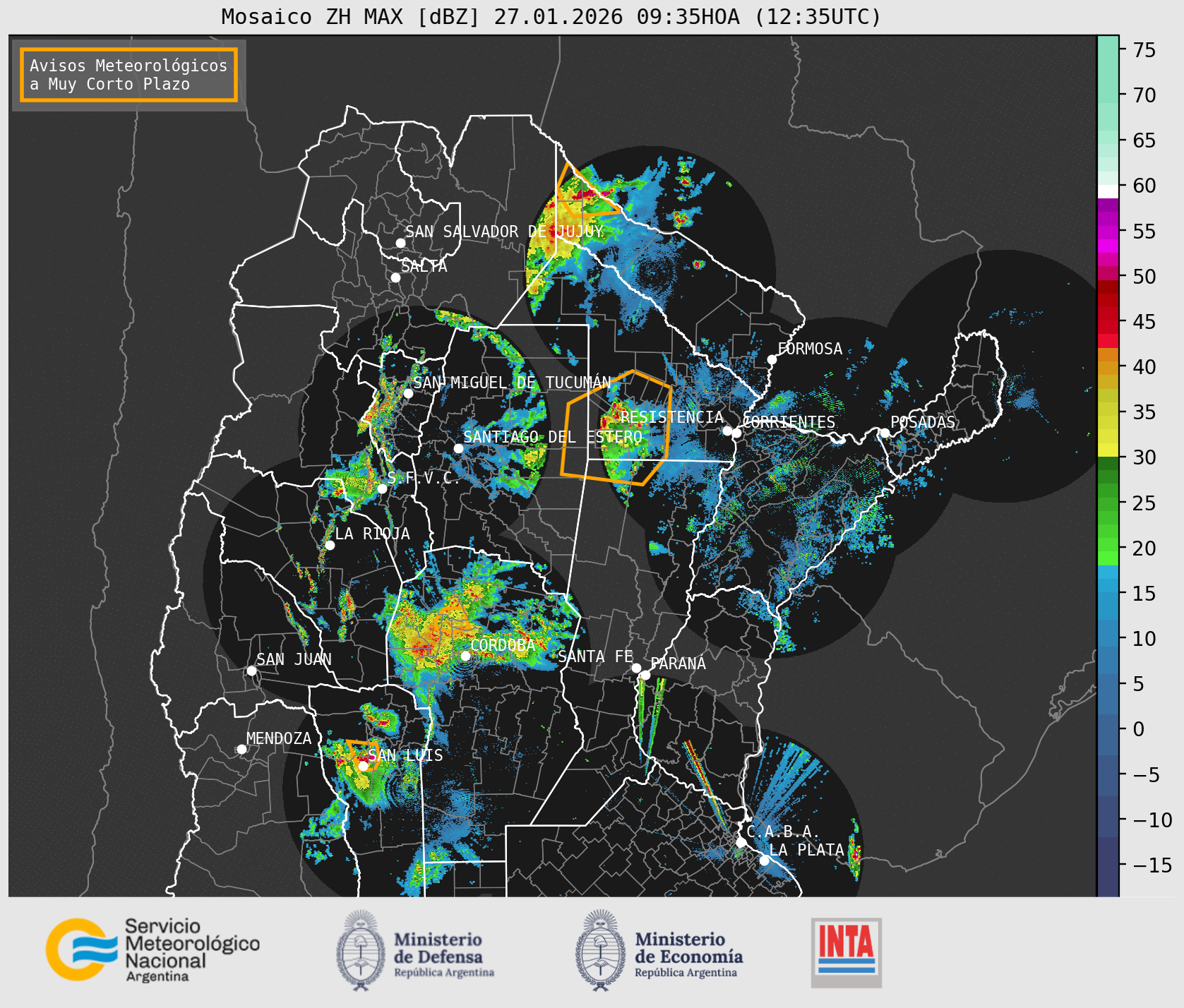Click the label text LA PLATA
This screenshot has width=1184, height=1008.
[x=806, y=850]
